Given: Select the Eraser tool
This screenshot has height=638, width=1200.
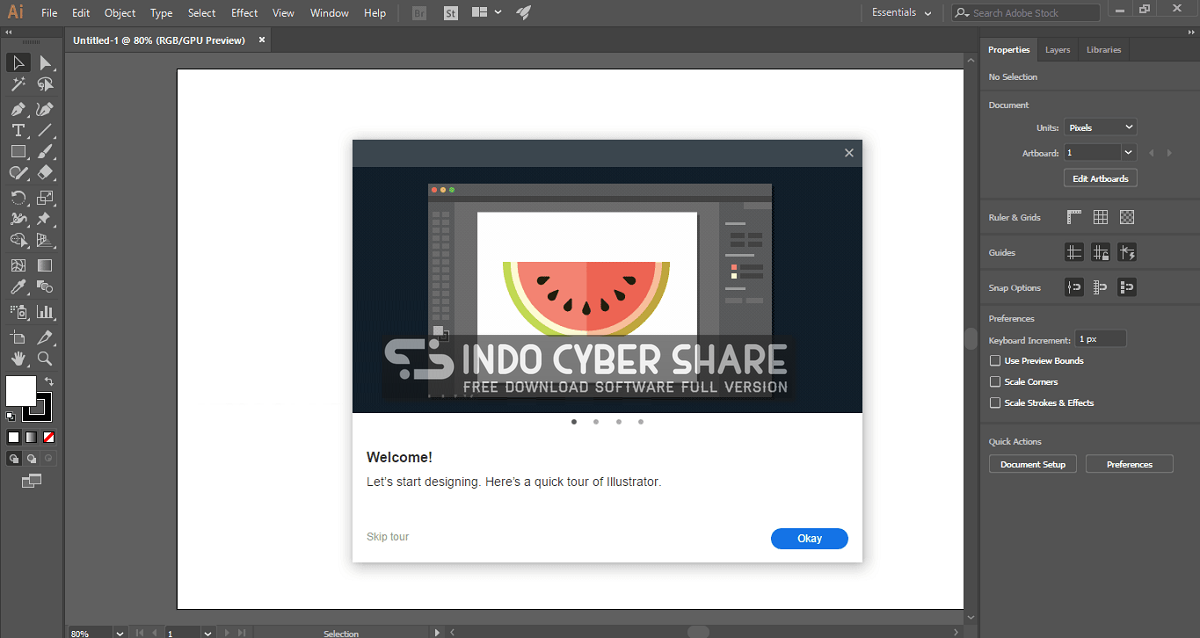Looking at the screenshot, I should tap(45, 173).
